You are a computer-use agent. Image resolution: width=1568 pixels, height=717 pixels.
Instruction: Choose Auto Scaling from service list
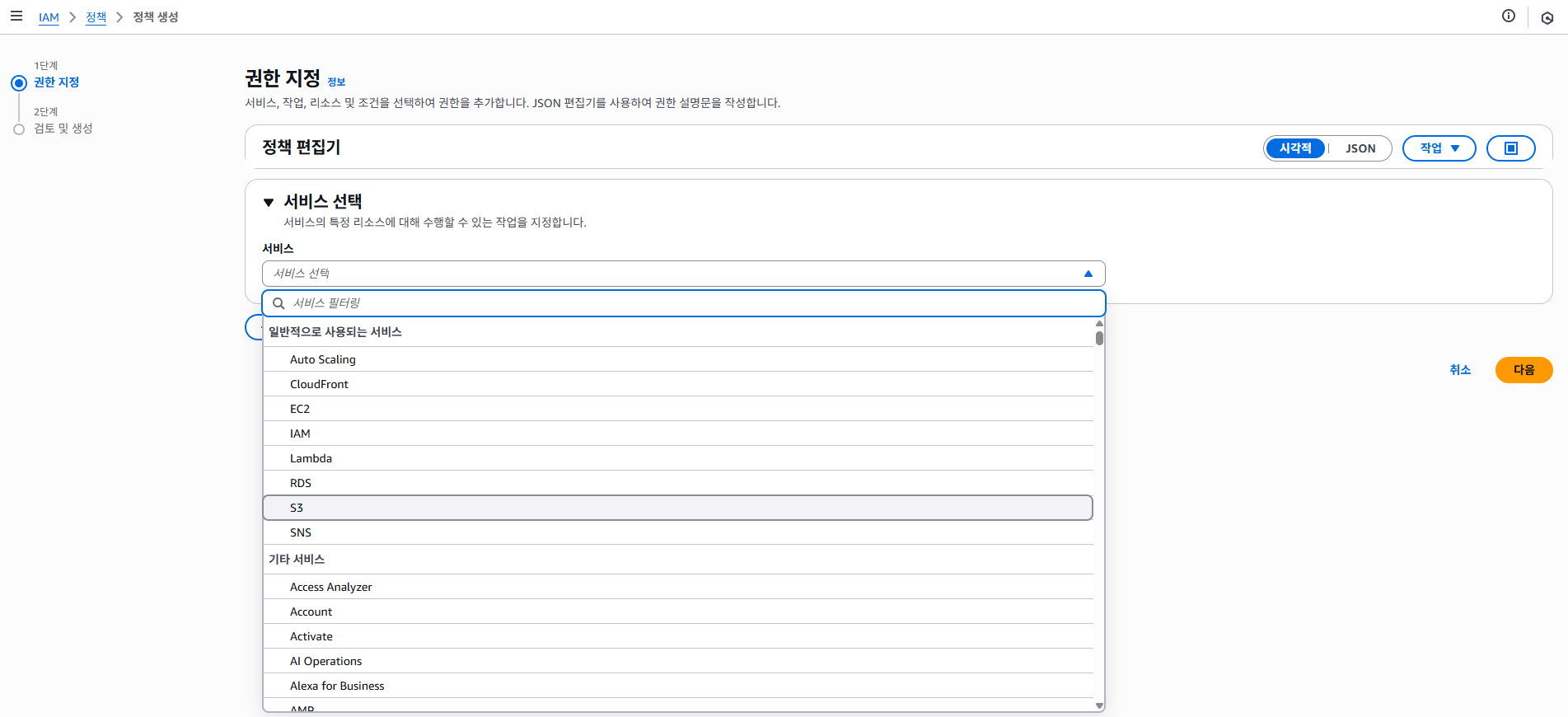678,359
